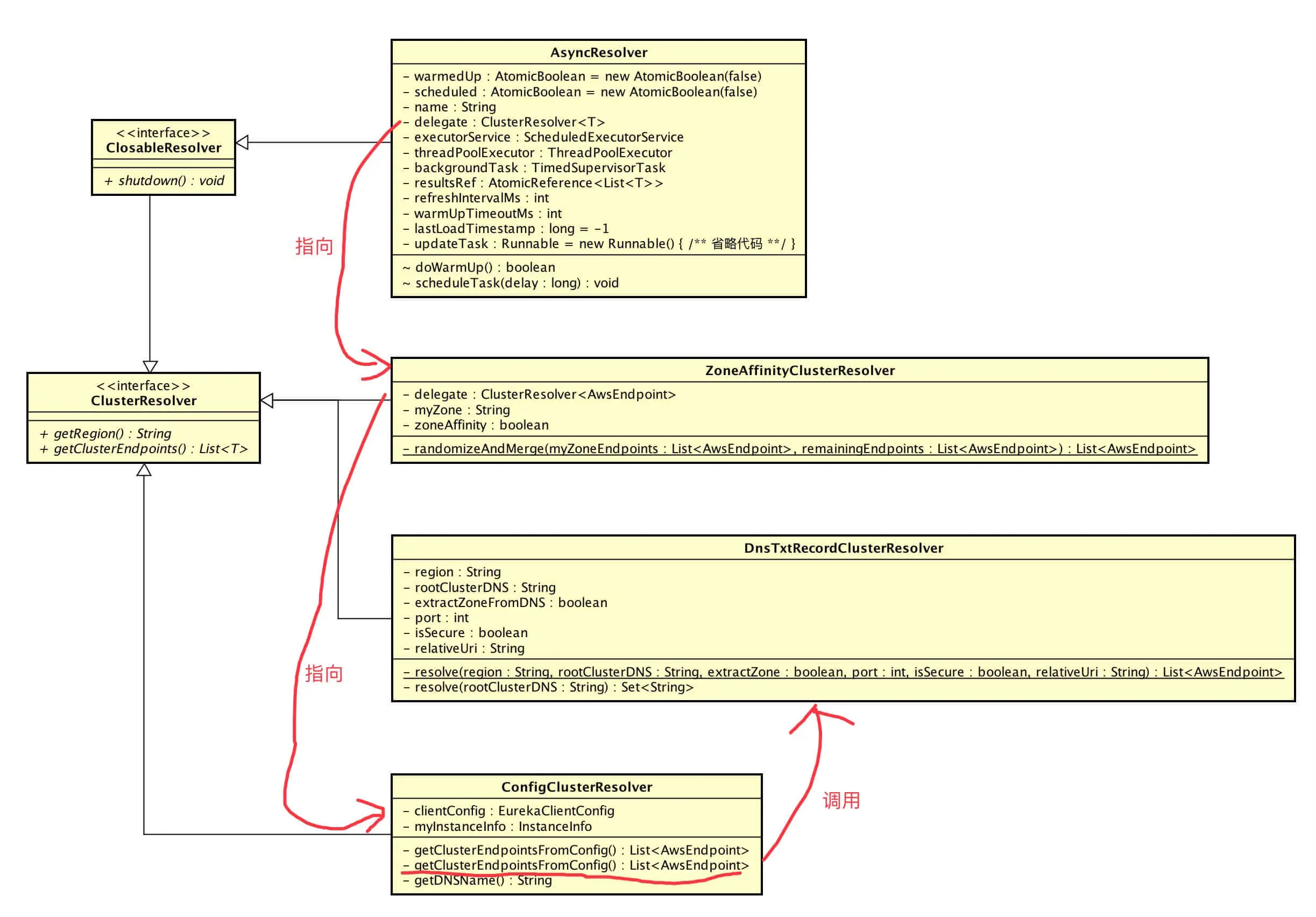Click the lower red 指向 annotation label
1316x917 pixels.
(324, 674)
